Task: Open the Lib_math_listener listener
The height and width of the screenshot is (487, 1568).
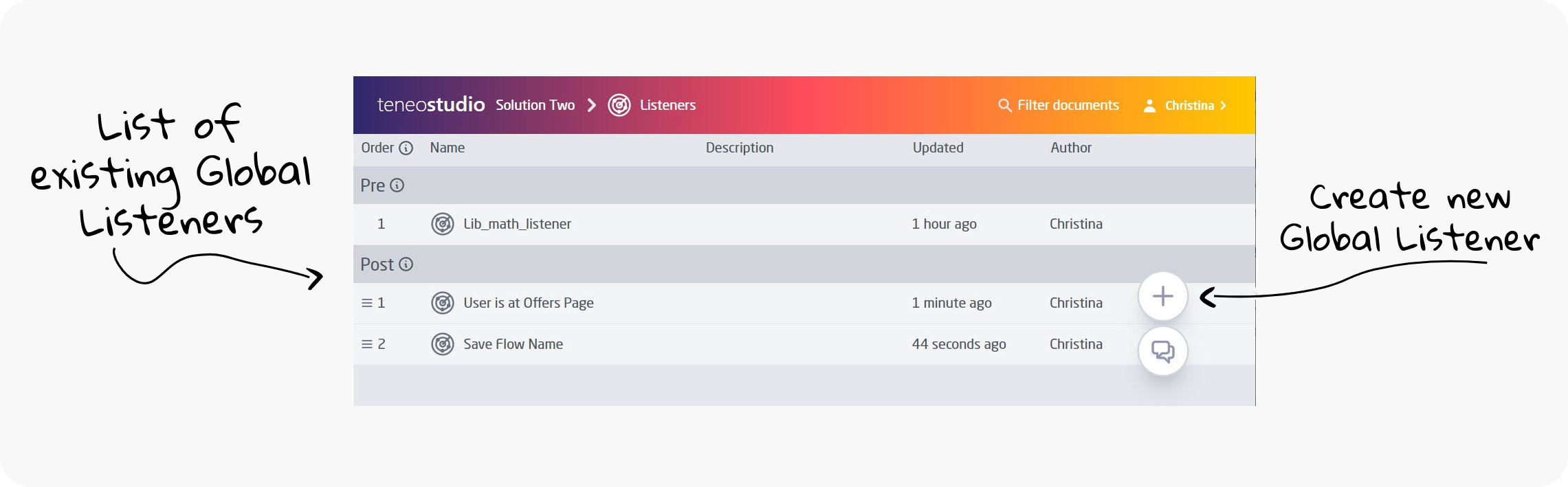Action: (x=517, y=224)
